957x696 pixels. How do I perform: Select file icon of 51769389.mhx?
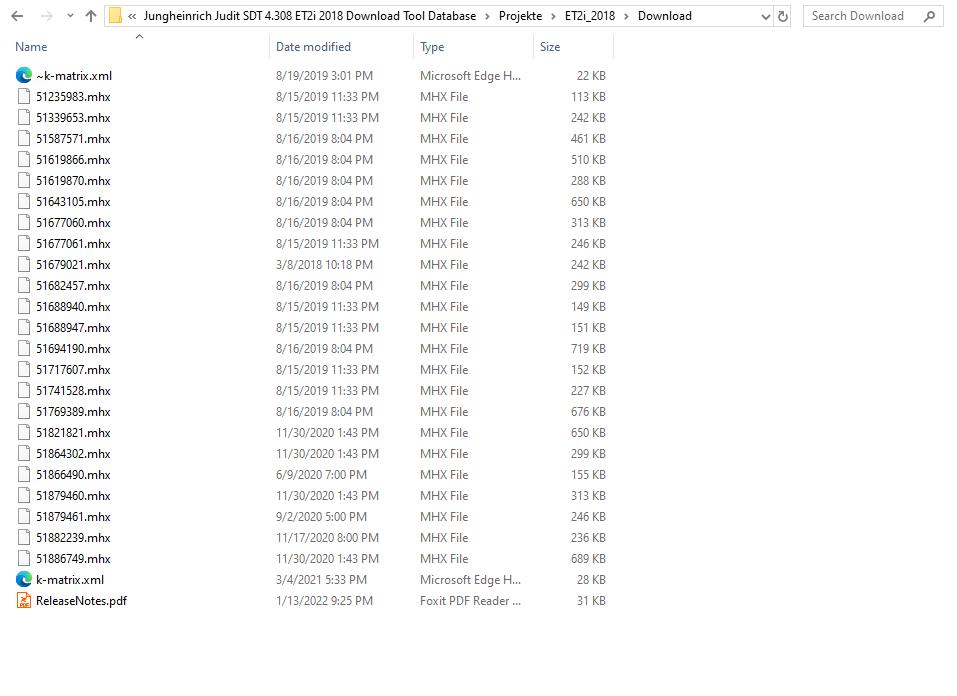tap(24, 411)
